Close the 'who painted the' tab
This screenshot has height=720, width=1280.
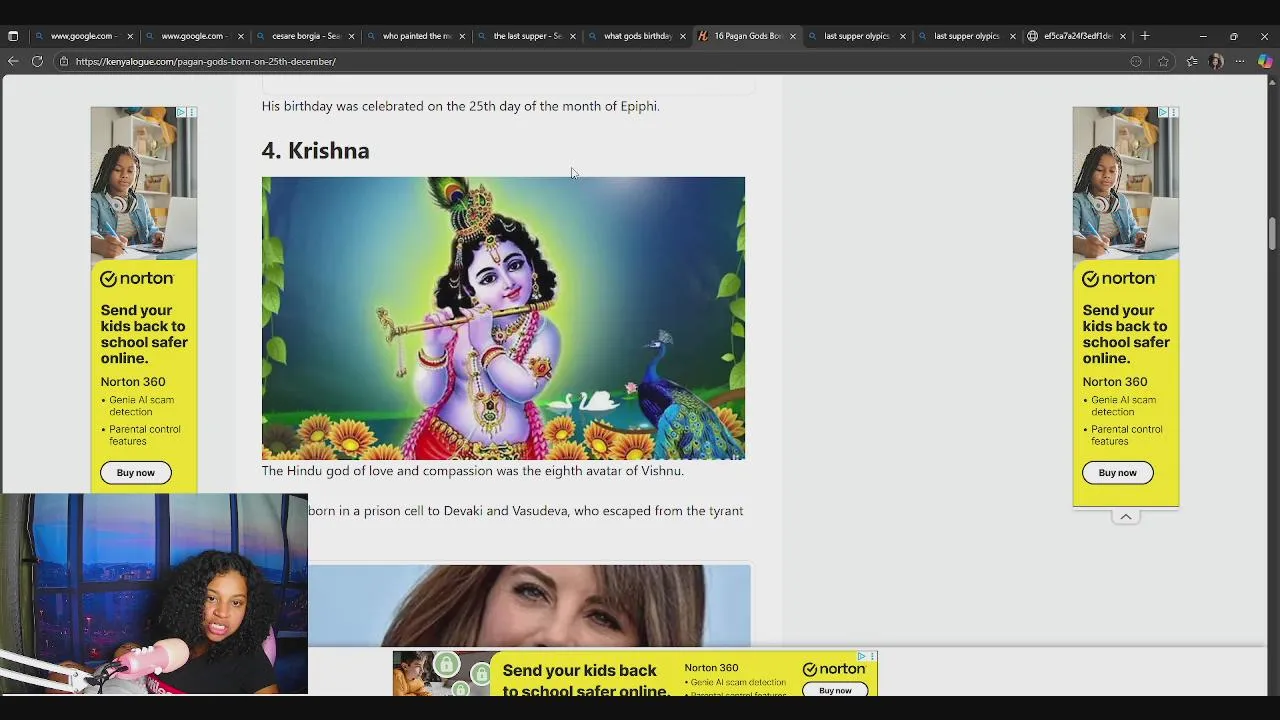tap(462, 36)
